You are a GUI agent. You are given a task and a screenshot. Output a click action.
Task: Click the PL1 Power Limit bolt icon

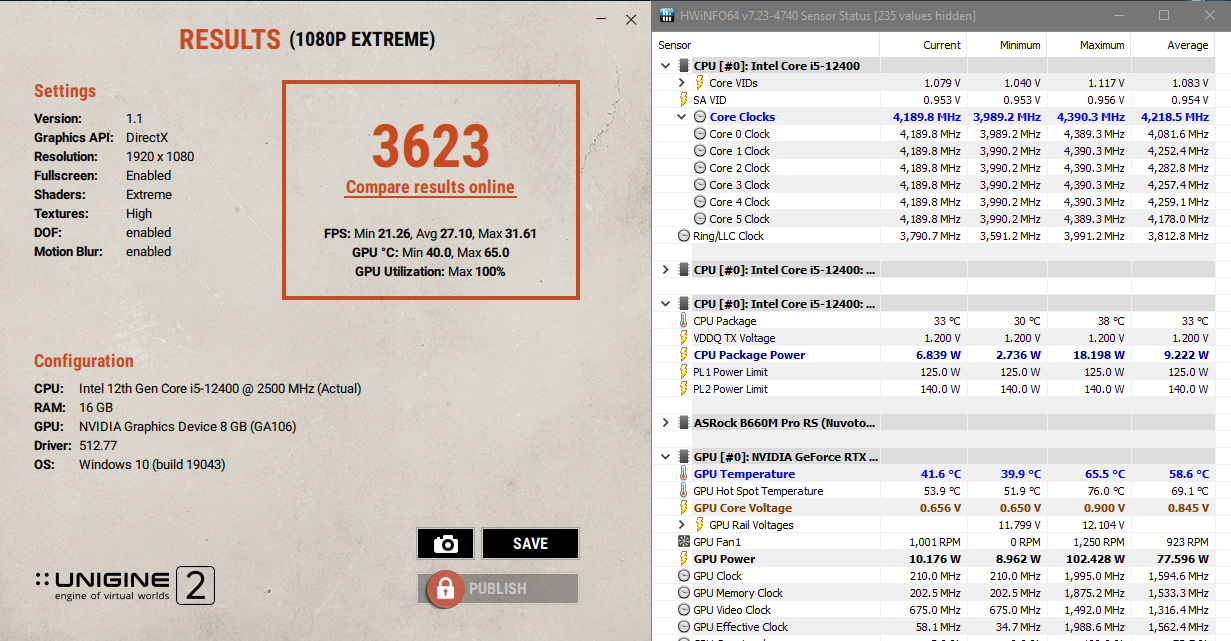point(683,372)
